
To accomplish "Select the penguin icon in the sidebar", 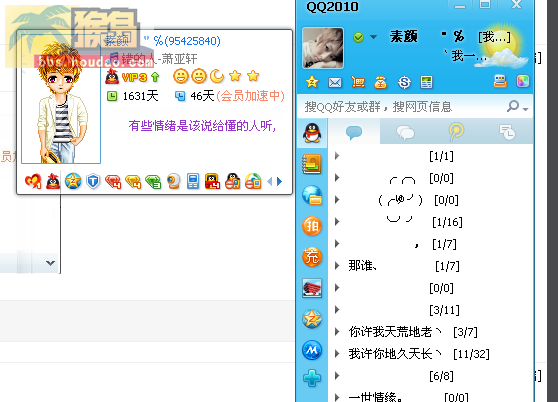I will pos(312,133).
